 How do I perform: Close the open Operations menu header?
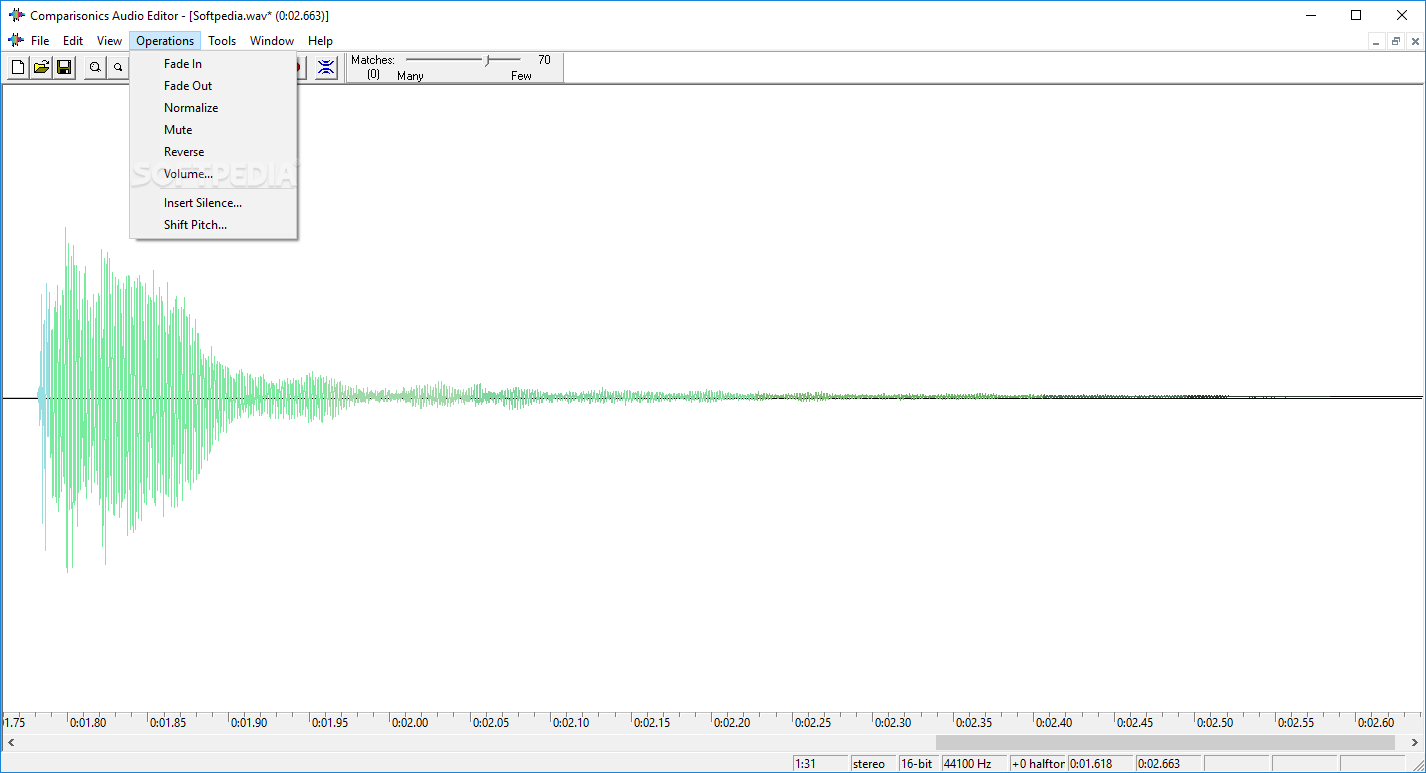click(x=165, y=41)
